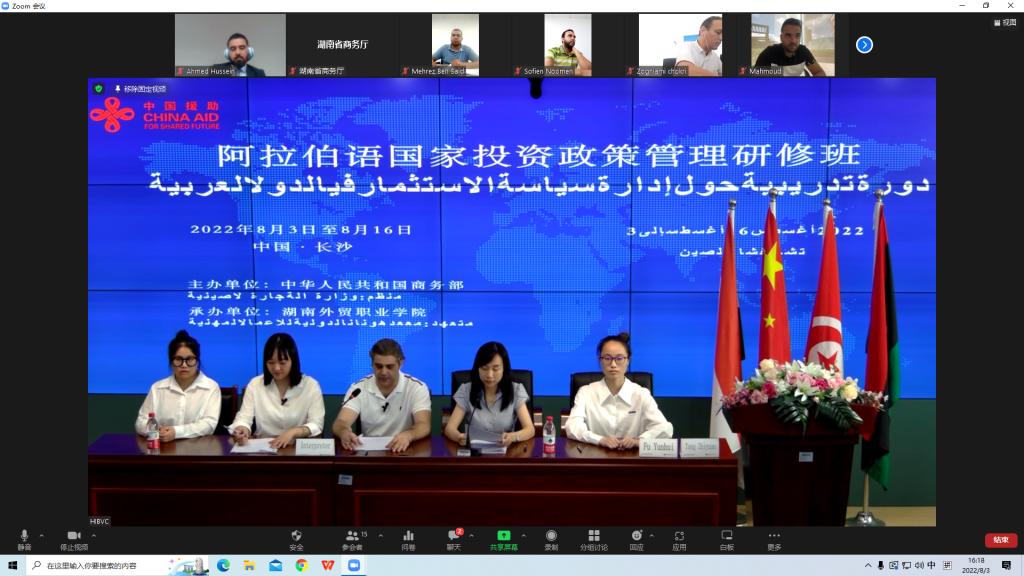Image resolution: width=1024 pixels, height=576 pixels.
Task: Click the Windows taskbar search box
Action: point(98,566)
